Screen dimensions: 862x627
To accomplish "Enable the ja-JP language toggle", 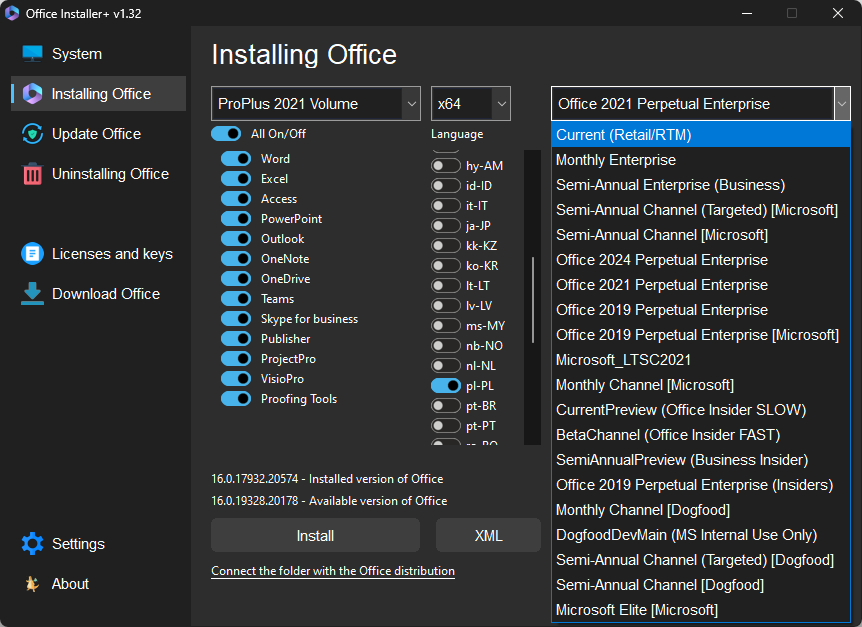I will [446, 225].
